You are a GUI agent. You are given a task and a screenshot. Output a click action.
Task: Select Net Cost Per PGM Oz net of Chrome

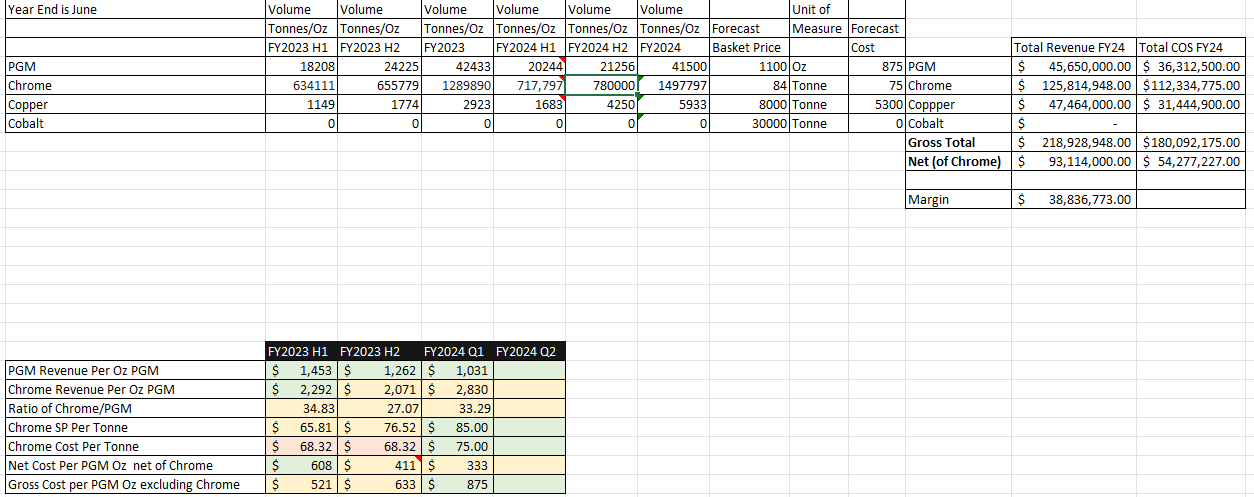point(135,466)
